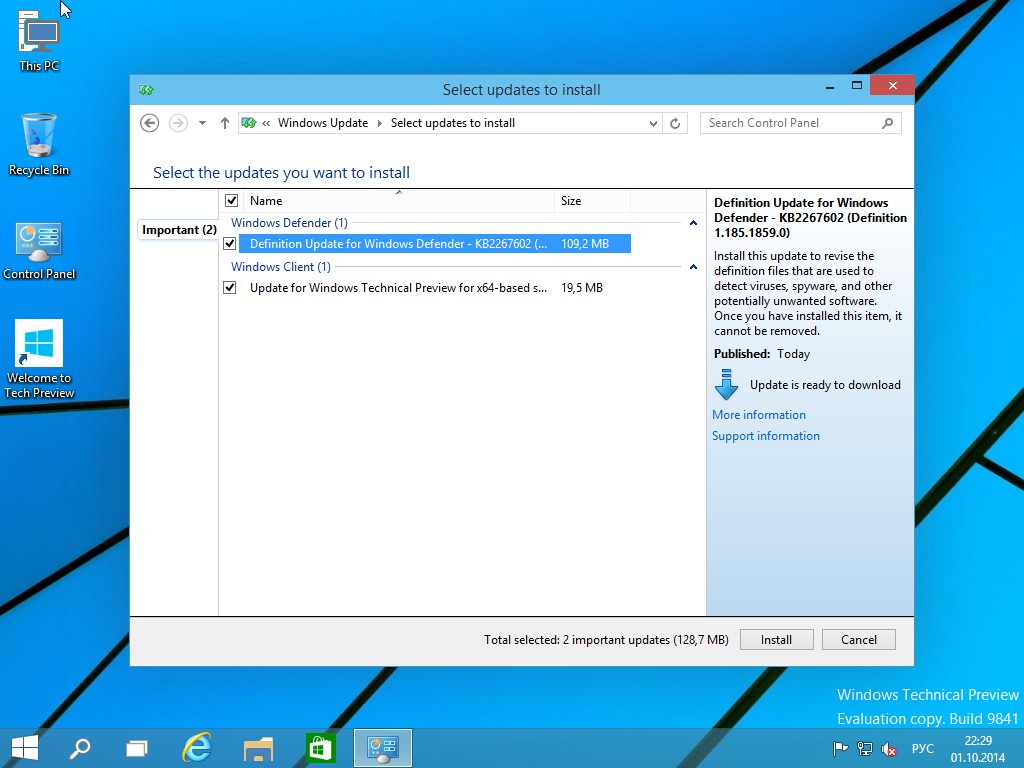The width and height of the screenshot is (1024, 768).
Task: Open the Support information link
Action: tap(765, 436)
